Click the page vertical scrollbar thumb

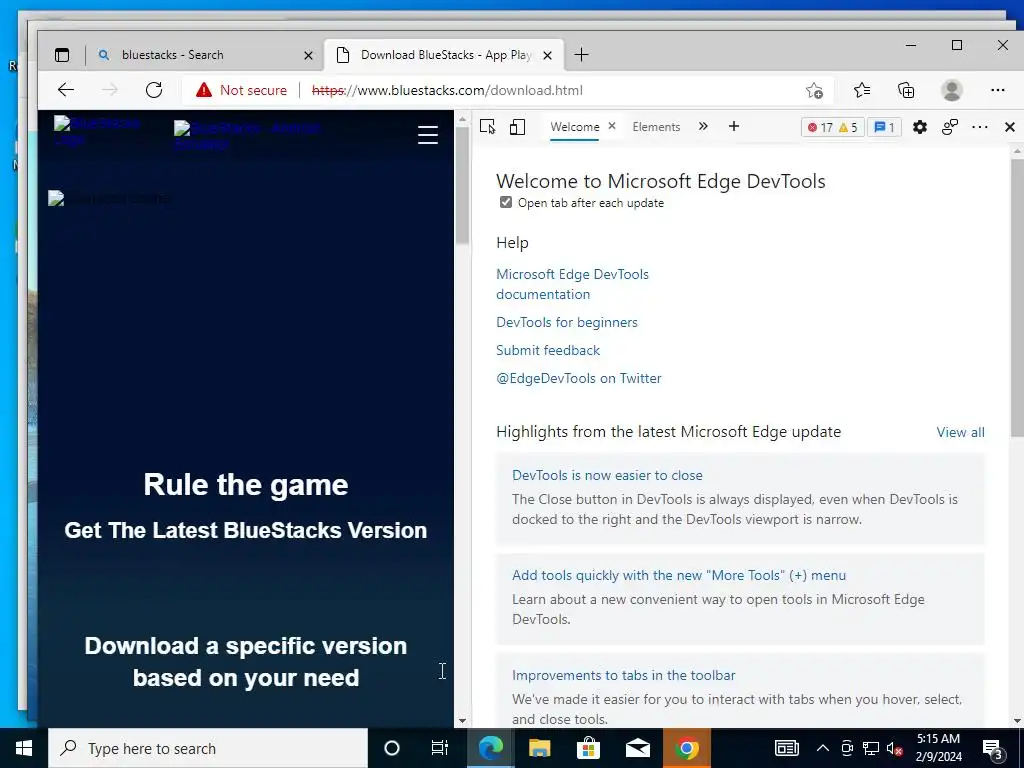pos(462,186)
